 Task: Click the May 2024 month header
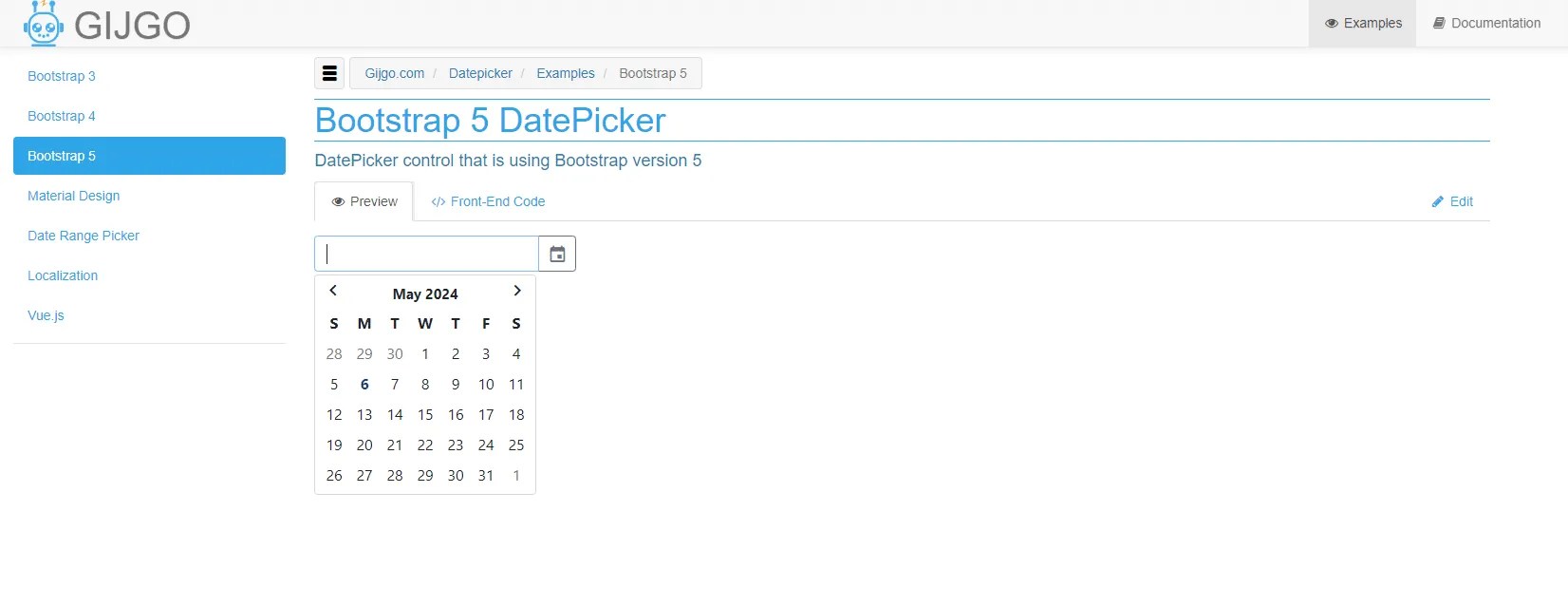(x=425, y=294)
